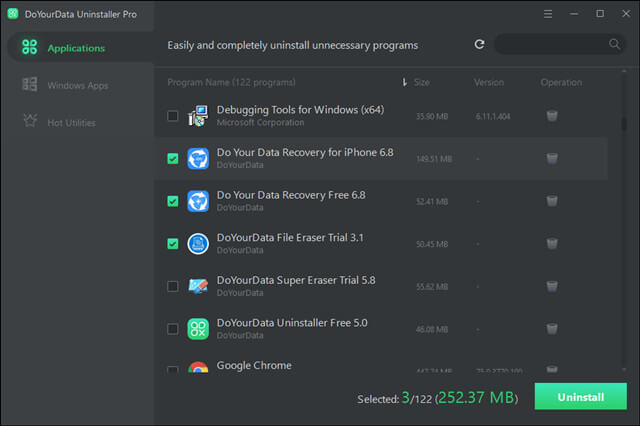Check the Debugging Tools for Windows checkbox
Image resolution: width=640 pixels, height=426 pixels.
point(173,116)
